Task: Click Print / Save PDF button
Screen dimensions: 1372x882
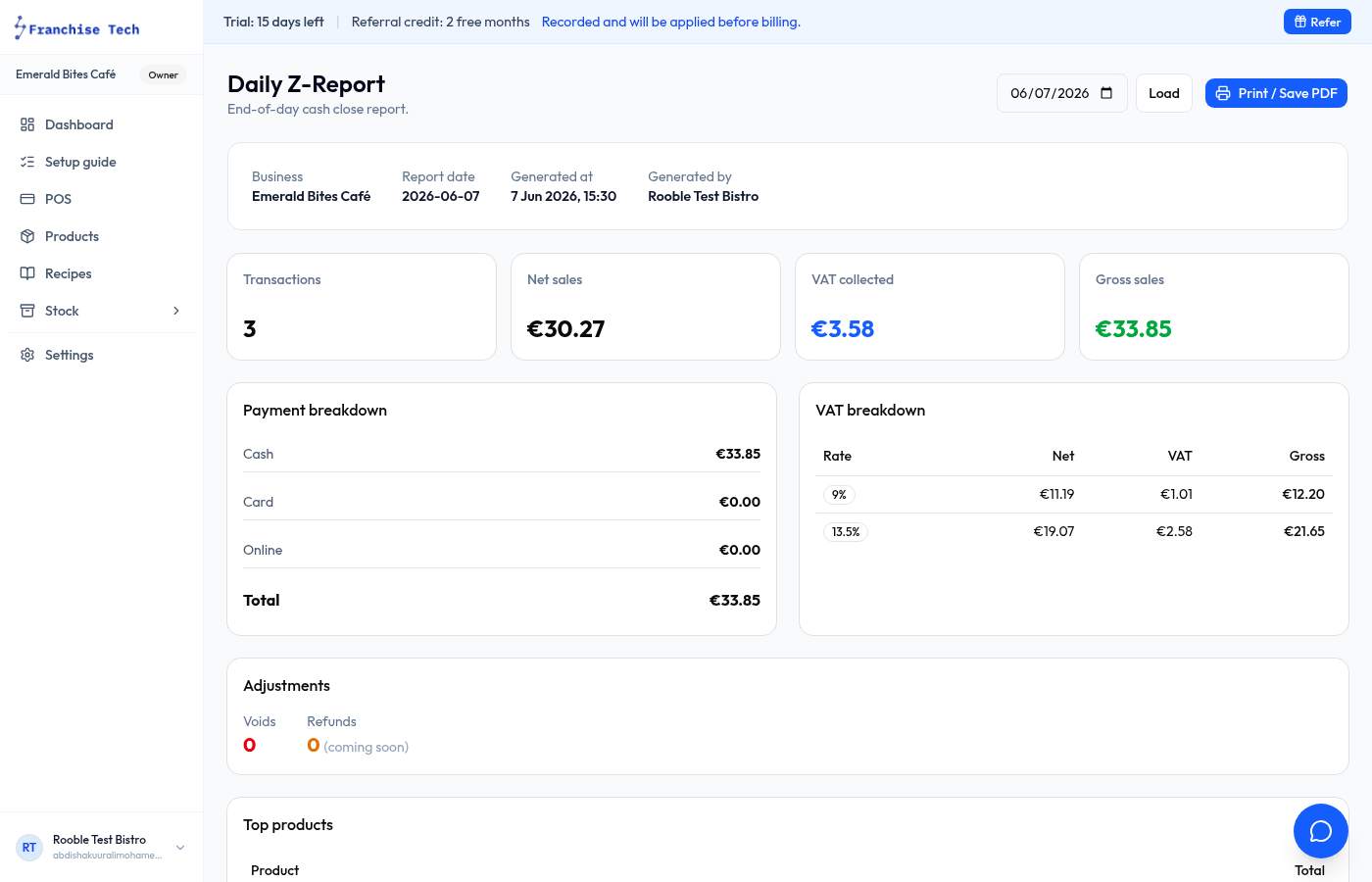Action: point(1276,93)
